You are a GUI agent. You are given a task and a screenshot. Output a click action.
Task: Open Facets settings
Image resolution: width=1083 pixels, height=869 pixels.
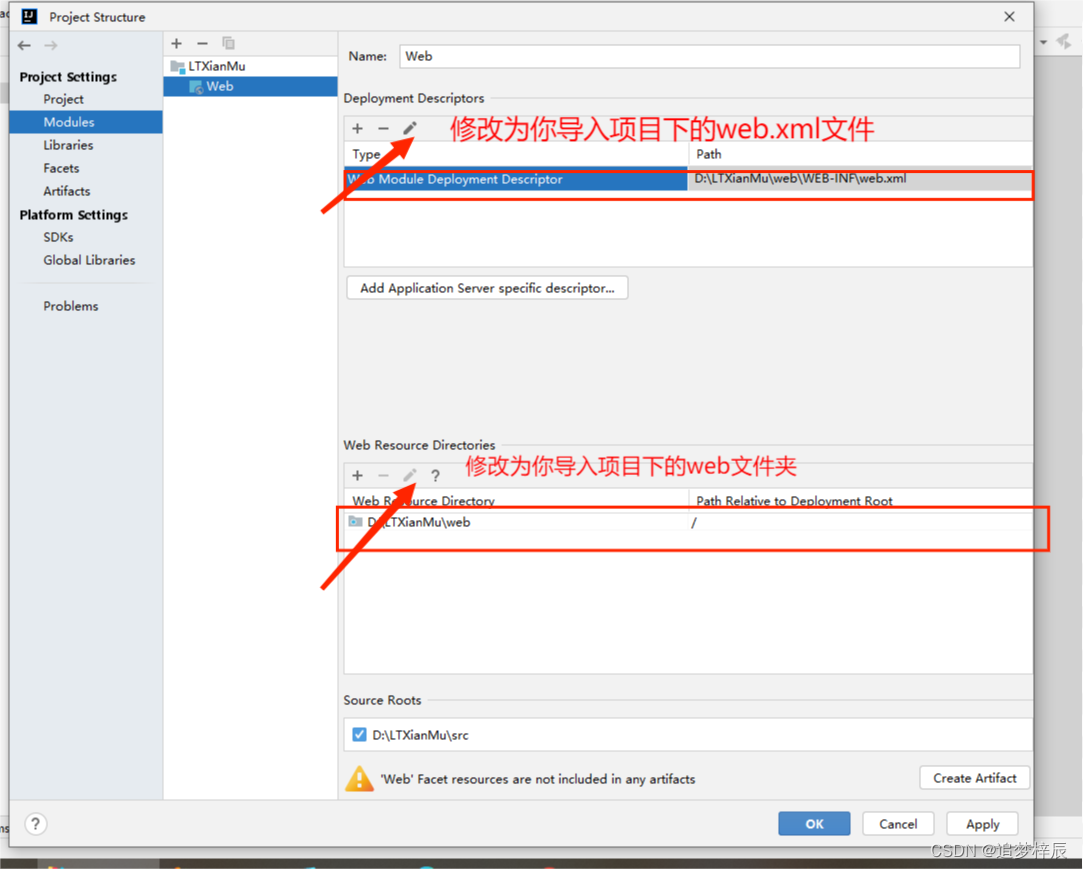pyautogui.click(x=61, y=168)
